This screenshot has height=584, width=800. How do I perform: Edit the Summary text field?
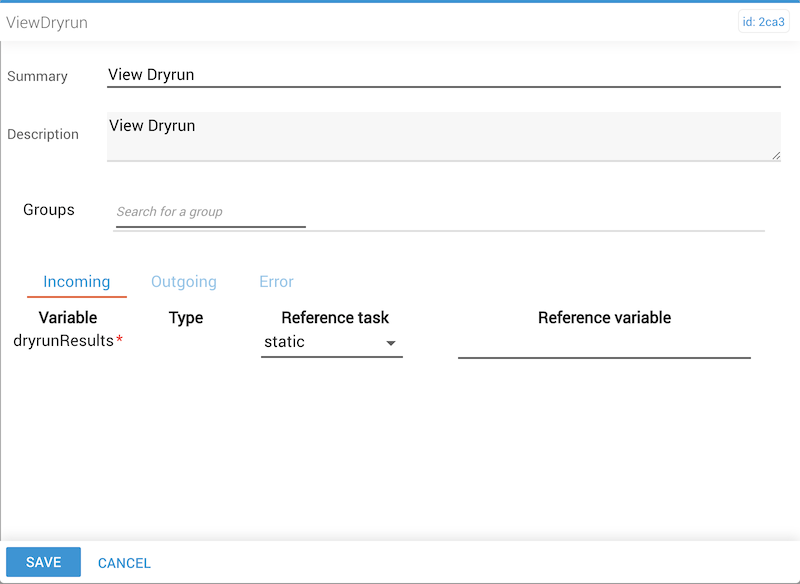444,75
